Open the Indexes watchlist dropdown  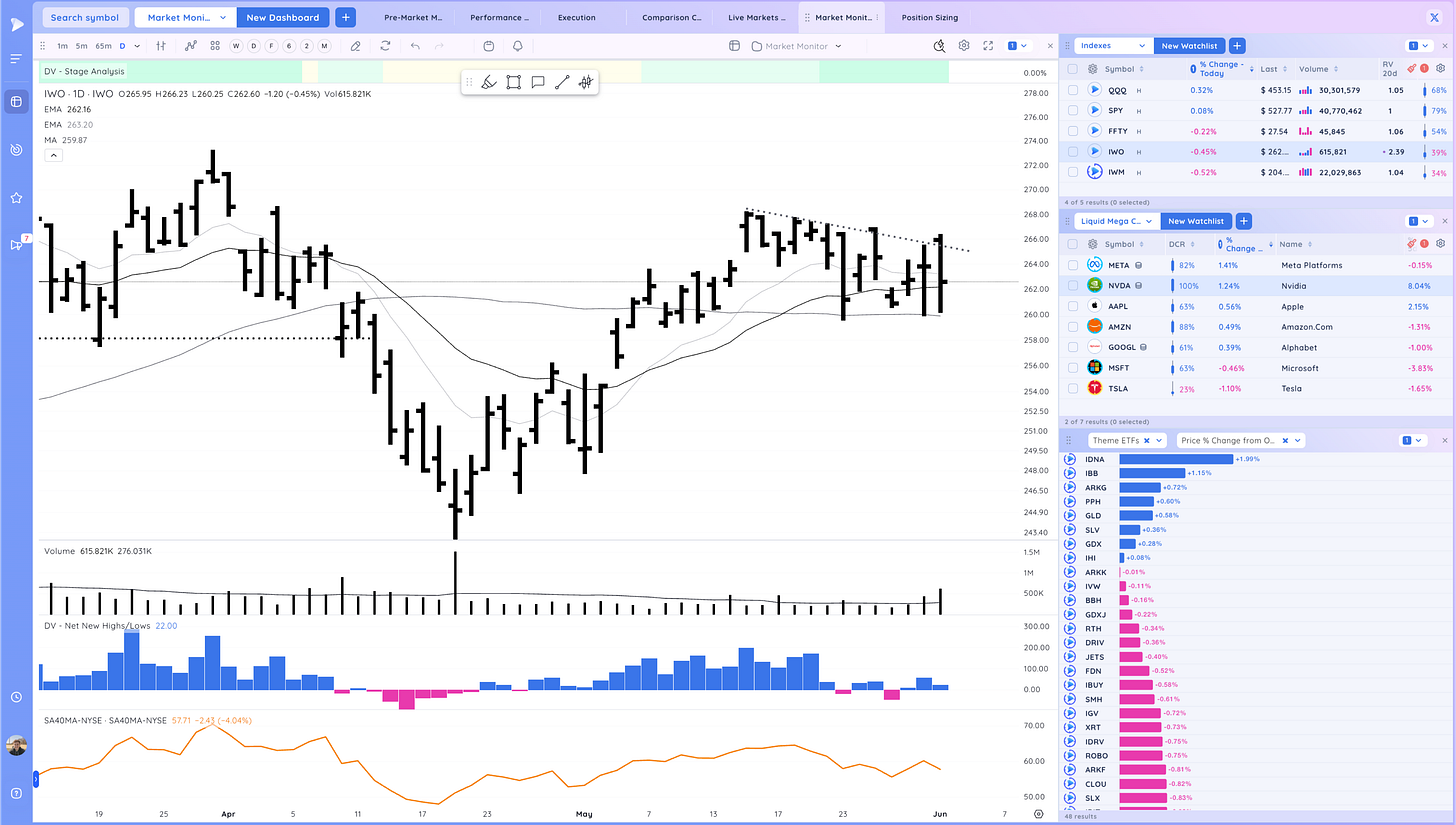pos(1114,46)
